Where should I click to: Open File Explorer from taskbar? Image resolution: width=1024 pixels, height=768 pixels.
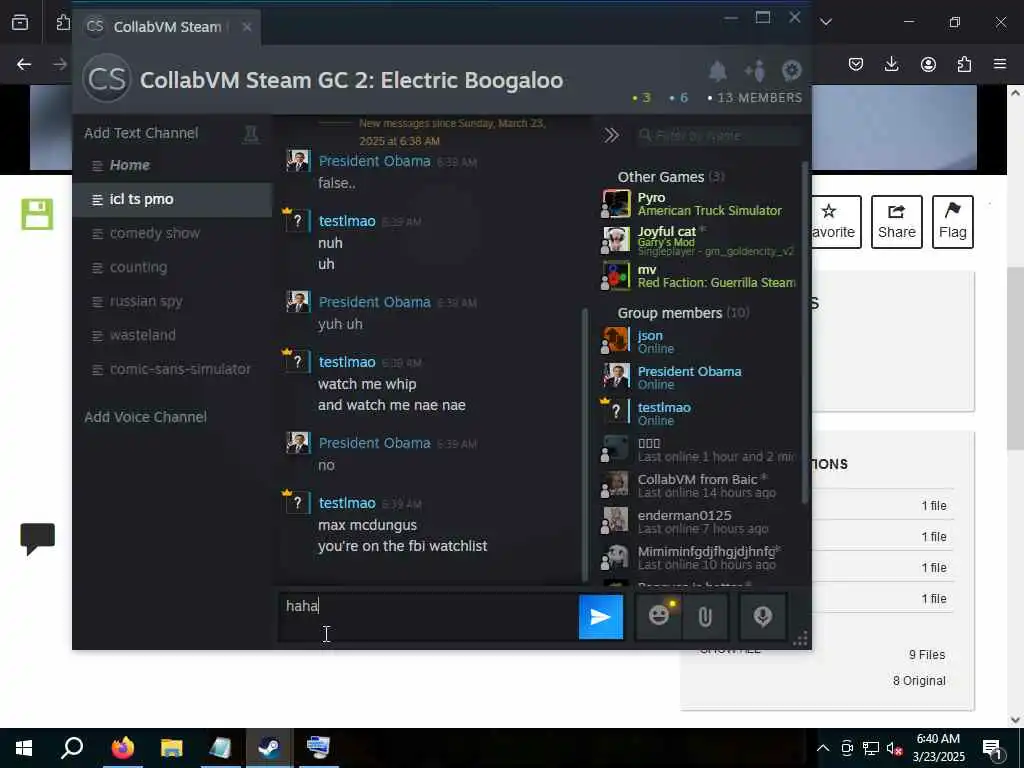point(172,747)
